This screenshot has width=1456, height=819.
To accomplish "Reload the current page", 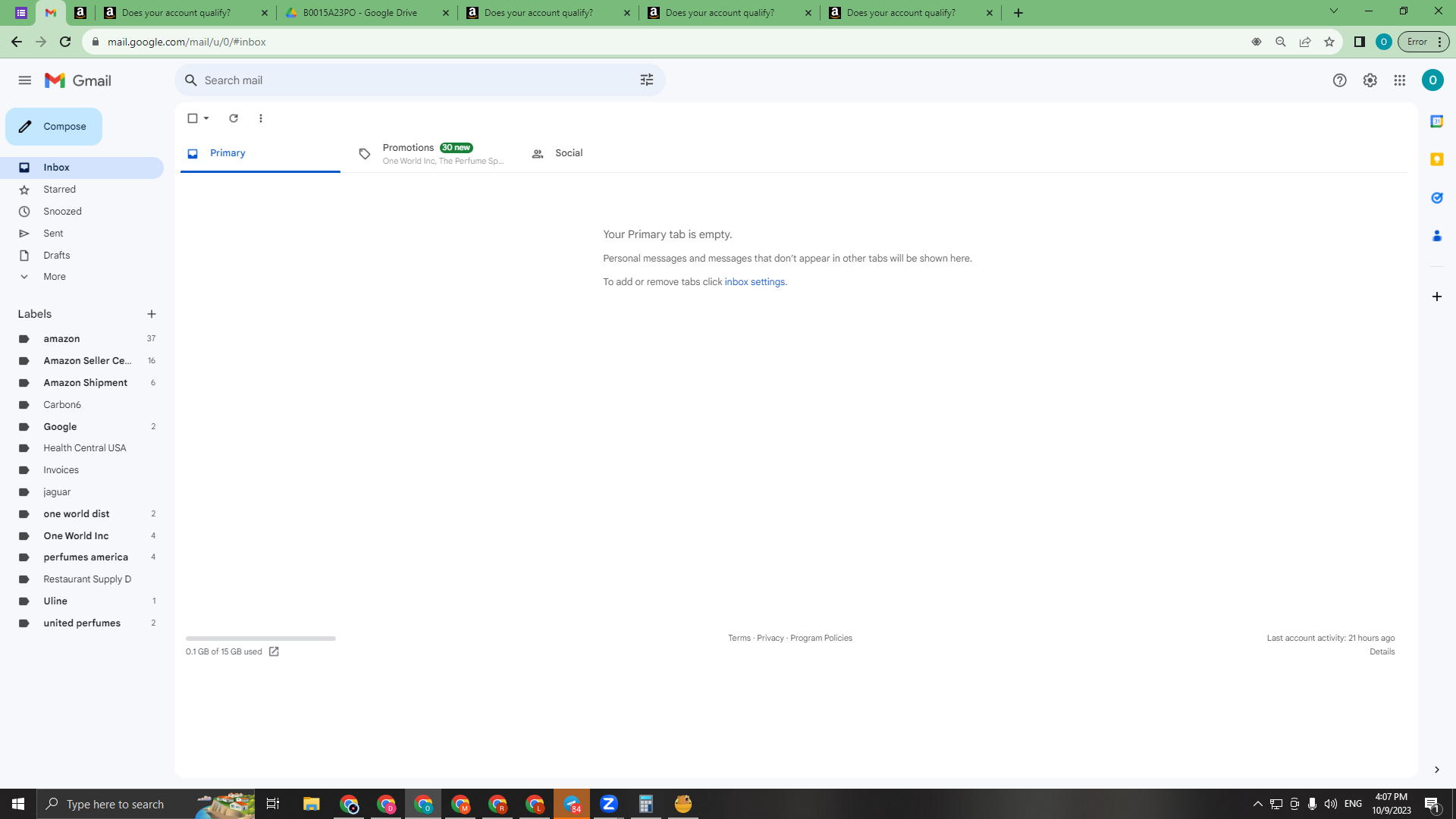I will pyautogui.click(x=65, y=42).
